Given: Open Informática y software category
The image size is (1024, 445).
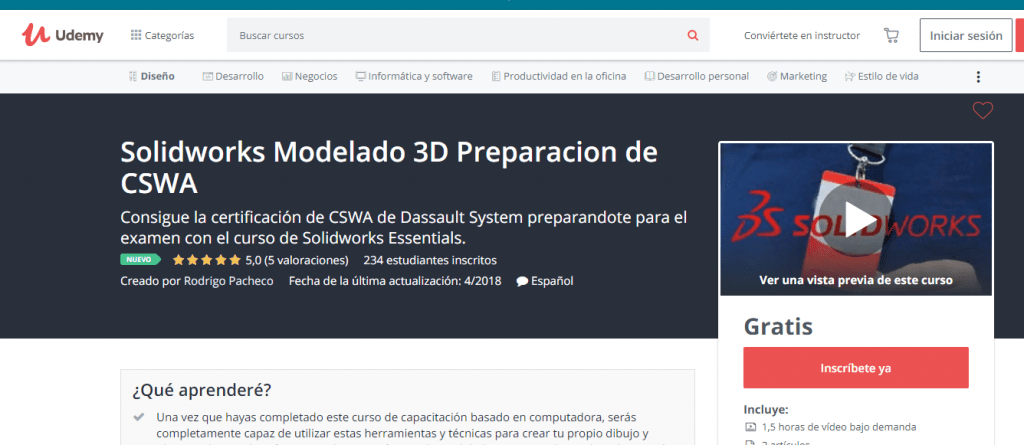Looking at the screenshot, I should click(x=413, y=76).
